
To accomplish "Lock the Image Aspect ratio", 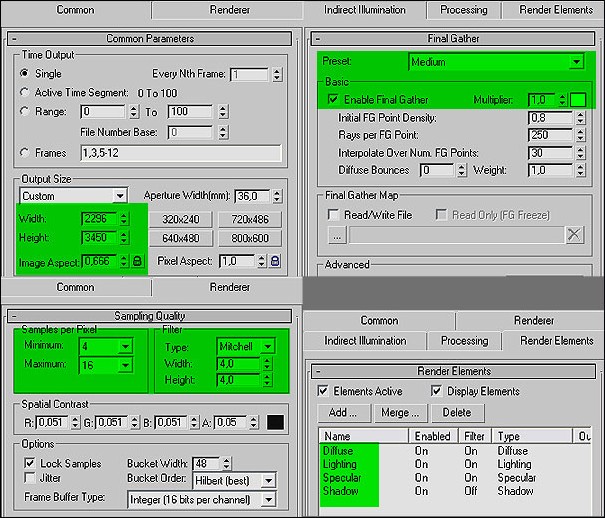I will tap(137, 262).
